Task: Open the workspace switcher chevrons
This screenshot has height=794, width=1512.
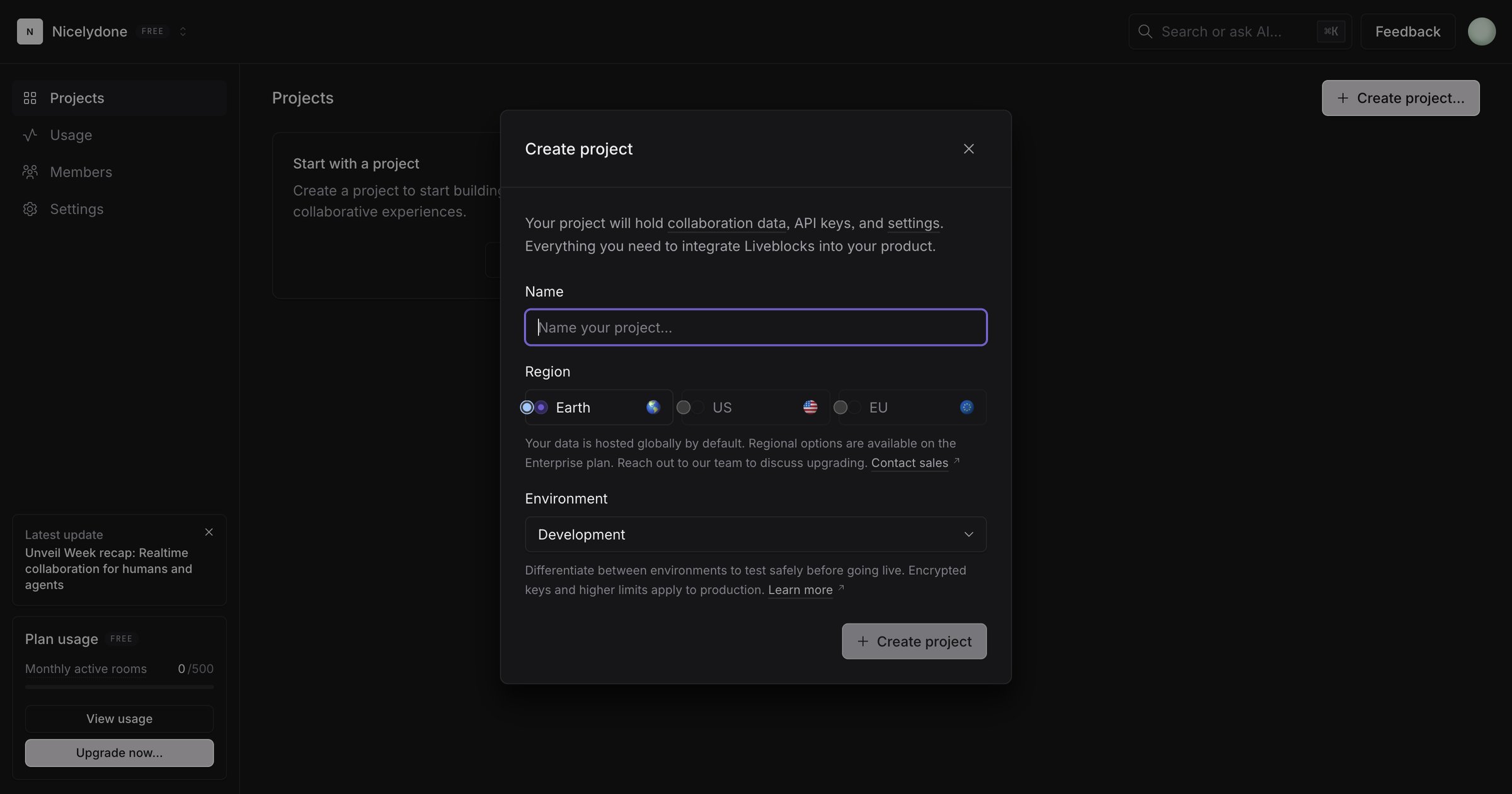Action: coord(183,32)
